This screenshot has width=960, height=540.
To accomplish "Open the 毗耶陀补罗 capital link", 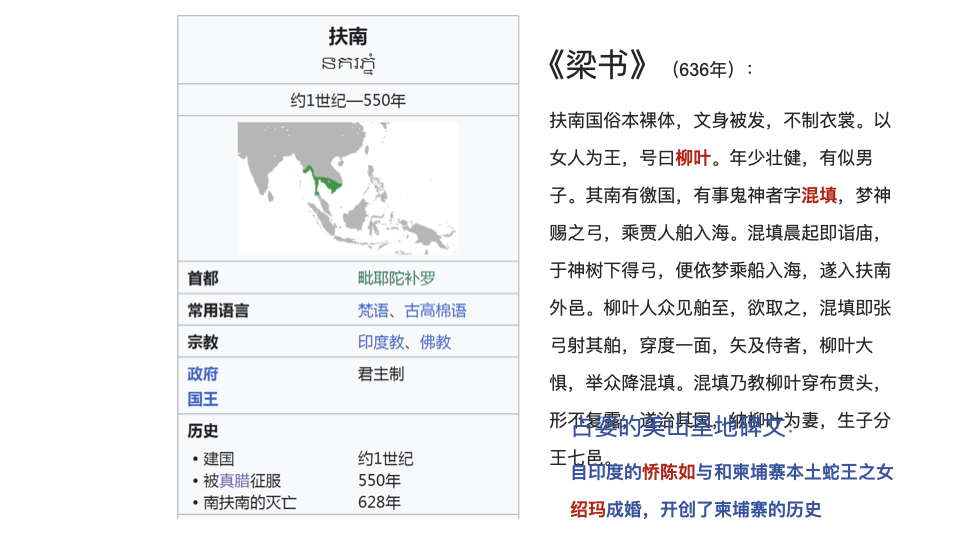I will (x=396, y=278).
